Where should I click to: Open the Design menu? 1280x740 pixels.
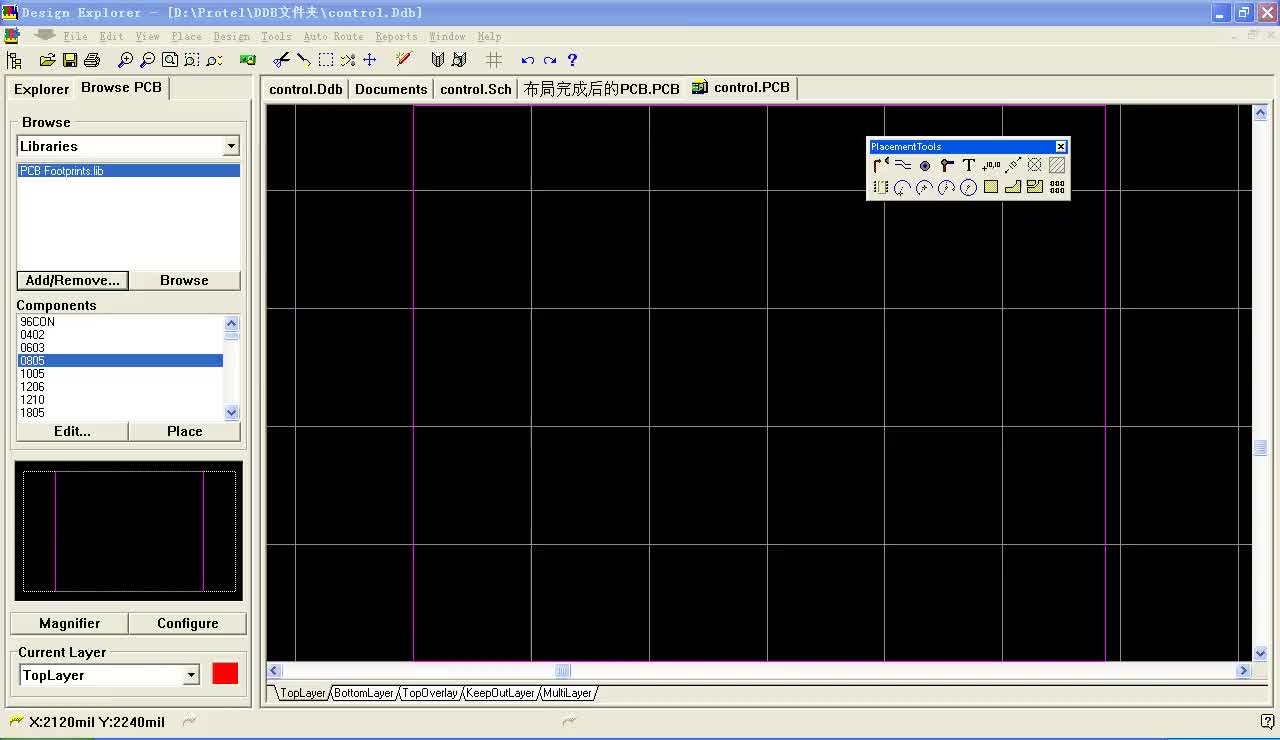pos(232,36)
